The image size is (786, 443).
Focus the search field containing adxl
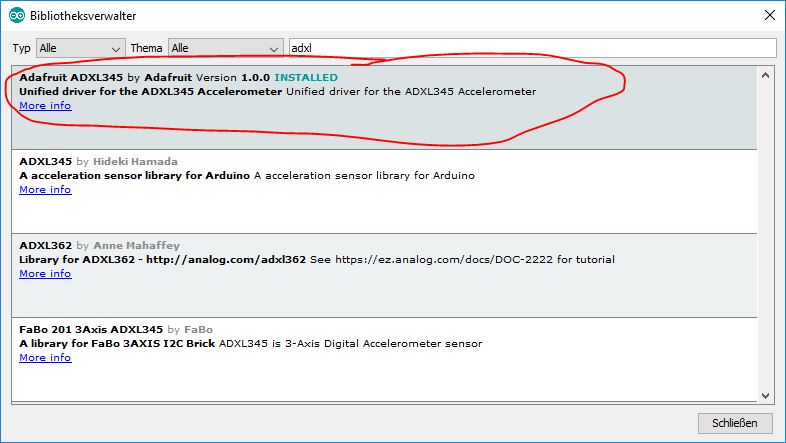[x=531, y=48]
